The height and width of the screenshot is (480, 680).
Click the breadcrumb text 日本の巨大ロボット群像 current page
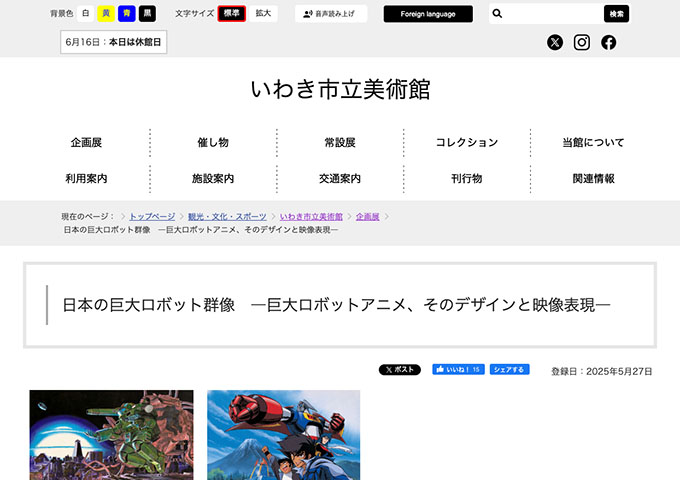point(201,230)
